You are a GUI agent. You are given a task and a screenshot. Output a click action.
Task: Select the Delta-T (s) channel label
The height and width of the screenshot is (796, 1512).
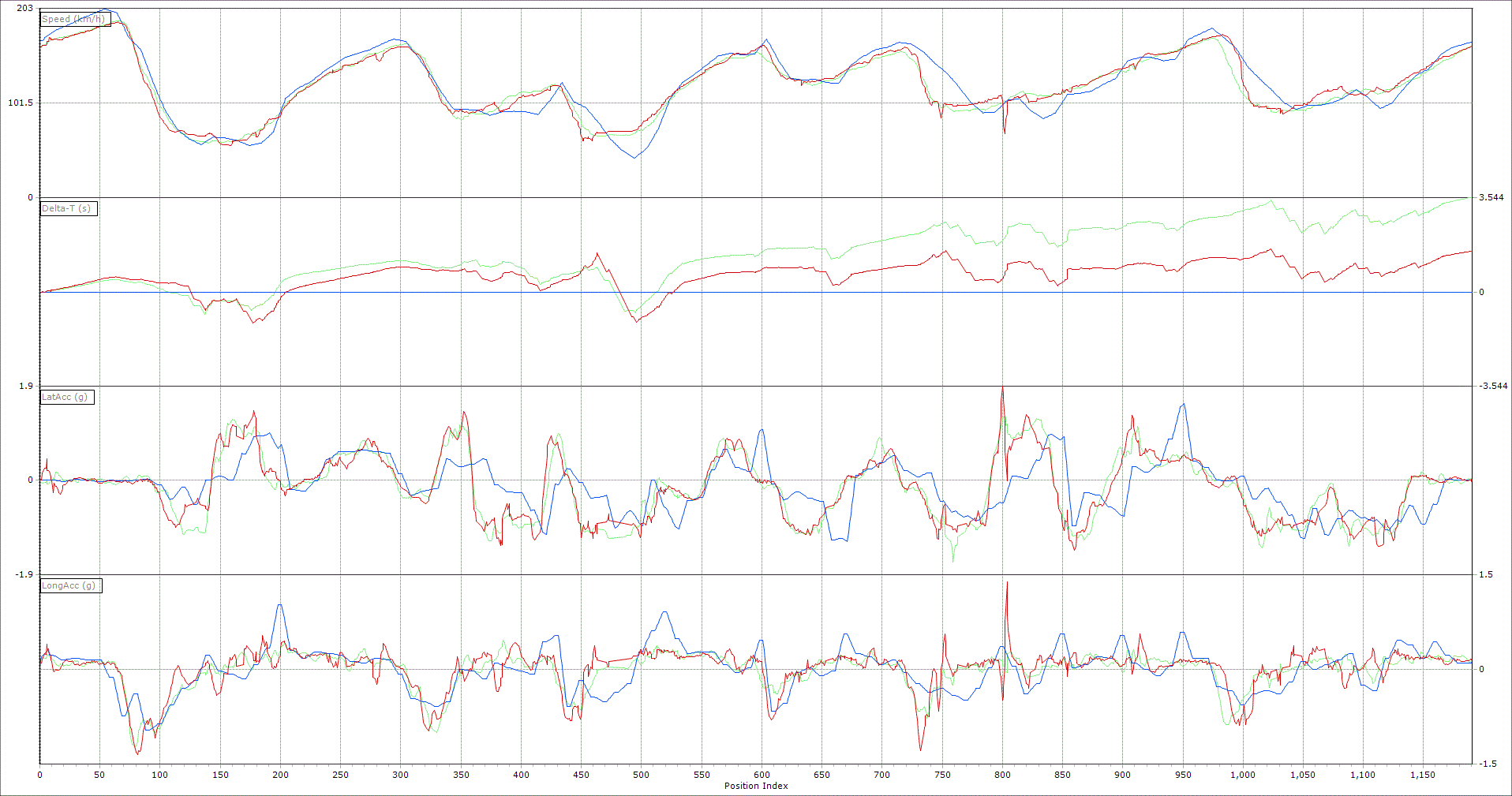[66, 208]
